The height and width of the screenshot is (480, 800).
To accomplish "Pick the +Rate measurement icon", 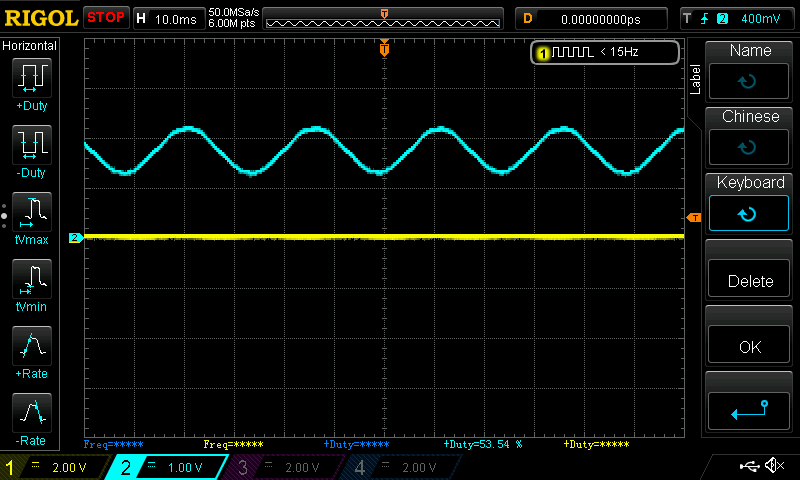I will click(31, 346).
